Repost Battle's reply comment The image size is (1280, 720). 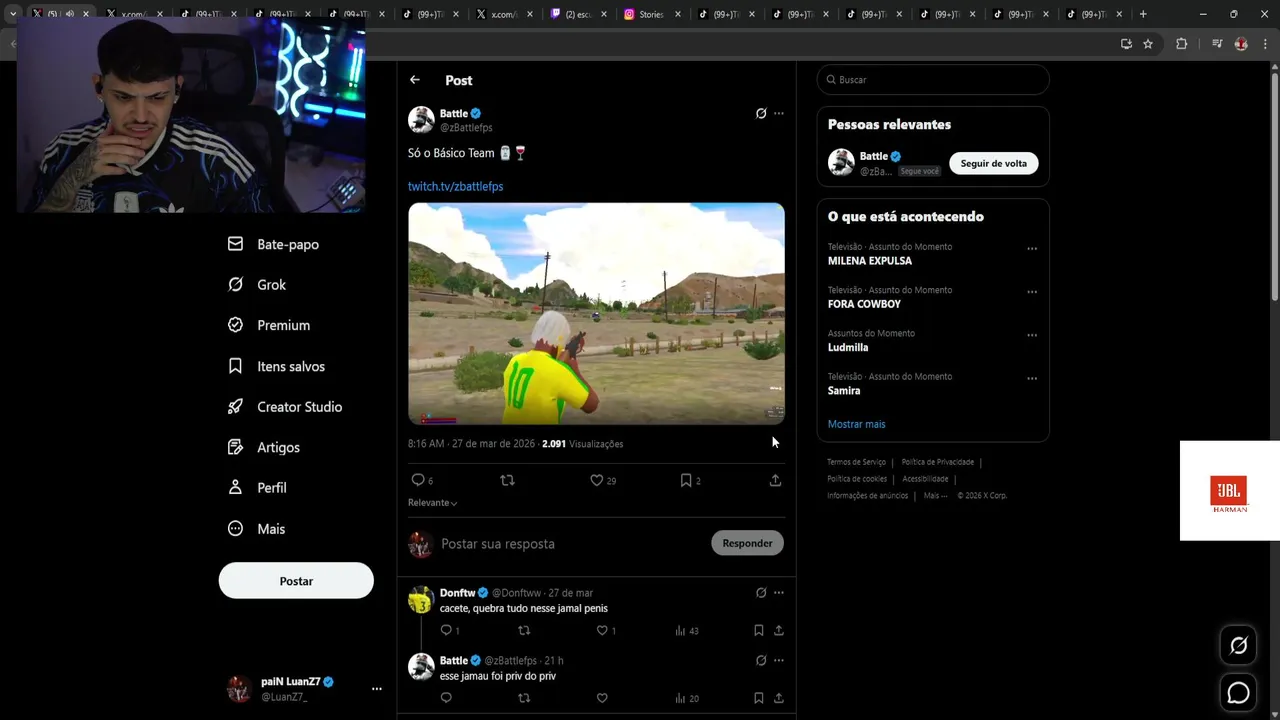(x=524, y=698)
